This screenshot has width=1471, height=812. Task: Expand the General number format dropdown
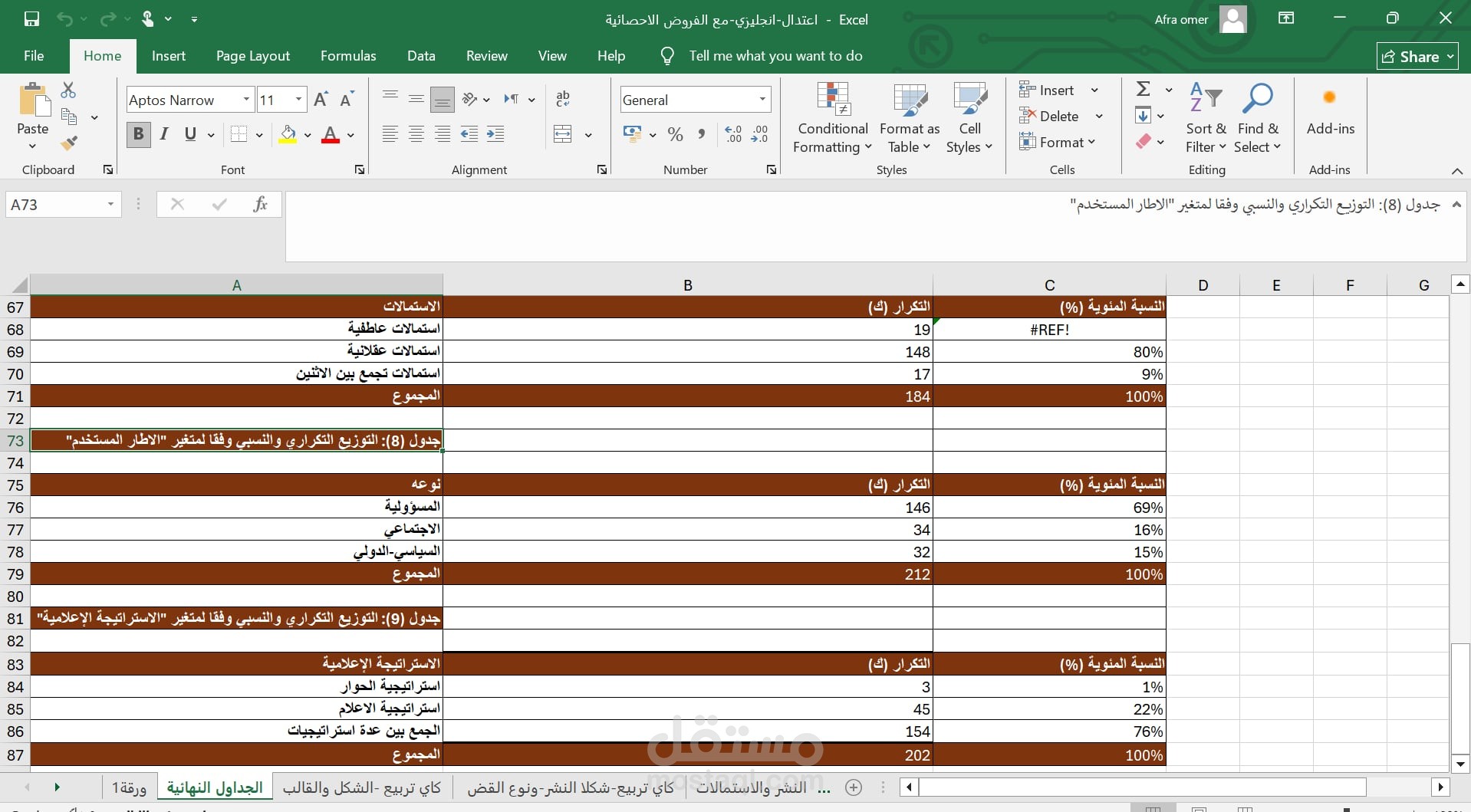762,100
